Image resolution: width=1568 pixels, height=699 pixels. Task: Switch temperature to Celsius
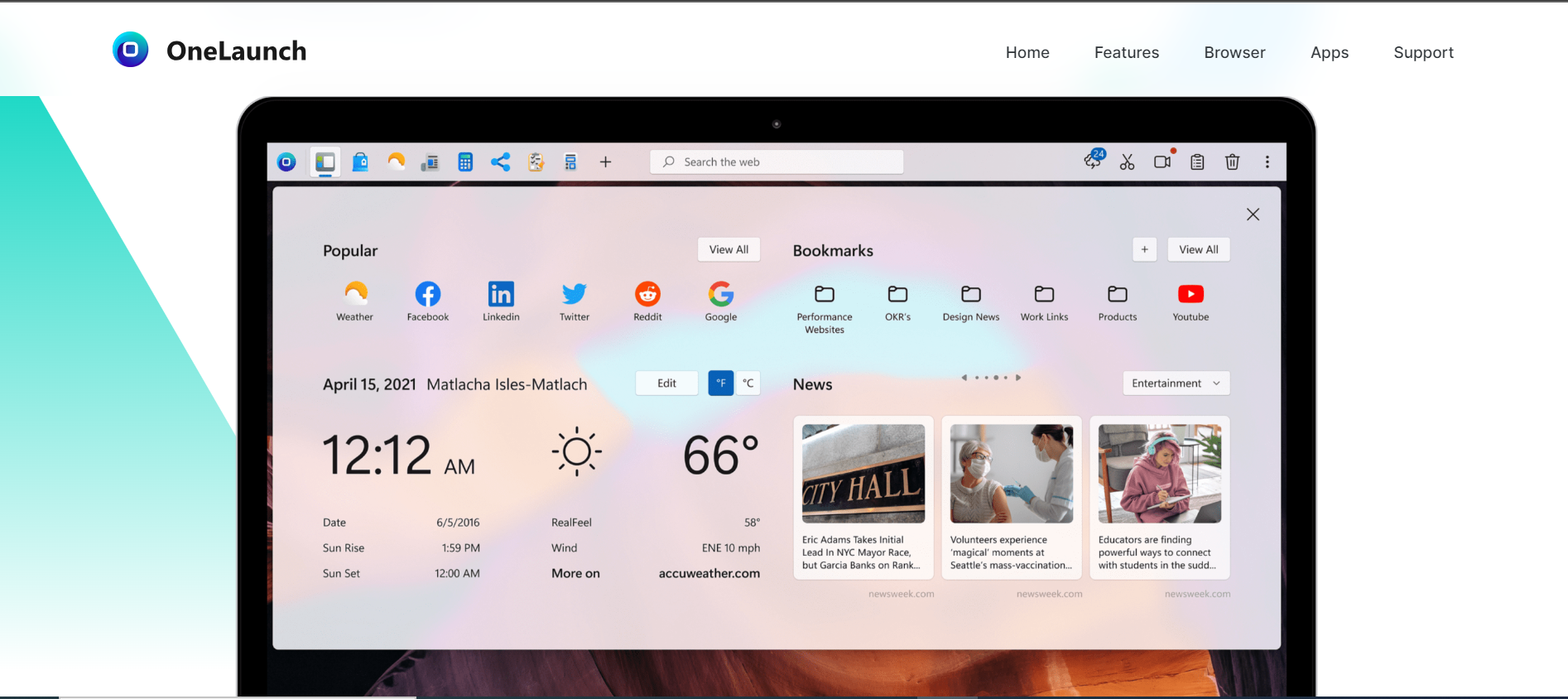748,383
